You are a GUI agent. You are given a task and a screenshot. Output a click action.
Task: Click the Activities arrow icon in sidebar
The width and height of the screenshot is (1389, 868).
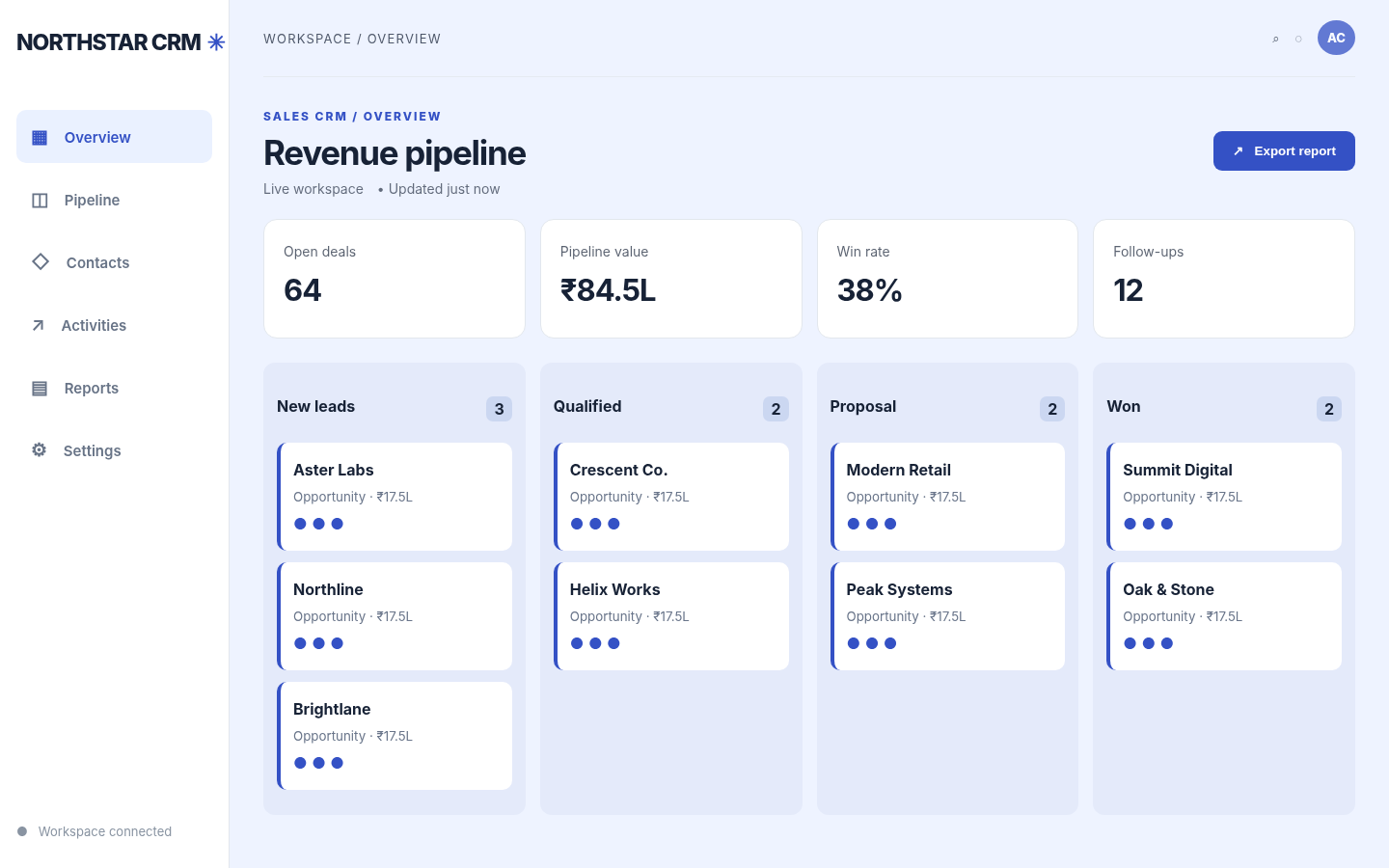[38, 325]
